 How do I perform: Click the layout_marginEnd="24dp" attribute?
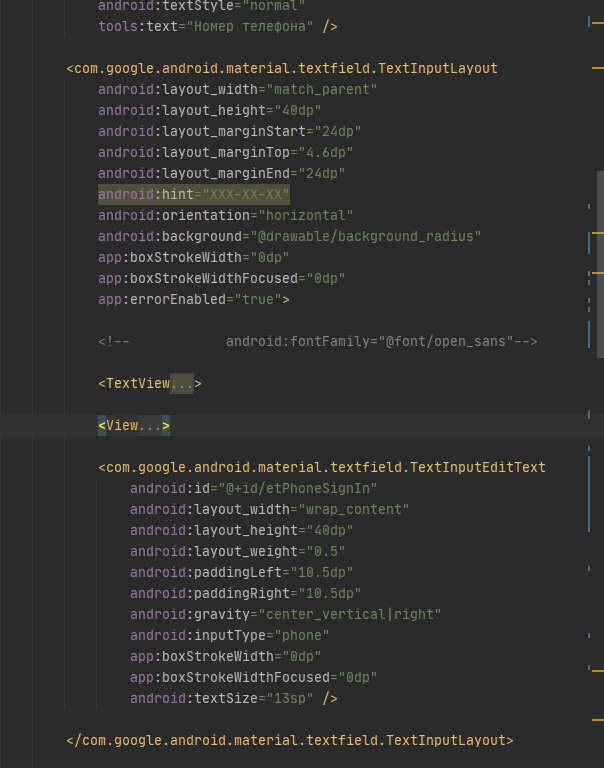pyautogui.click(x=221, y=174)
